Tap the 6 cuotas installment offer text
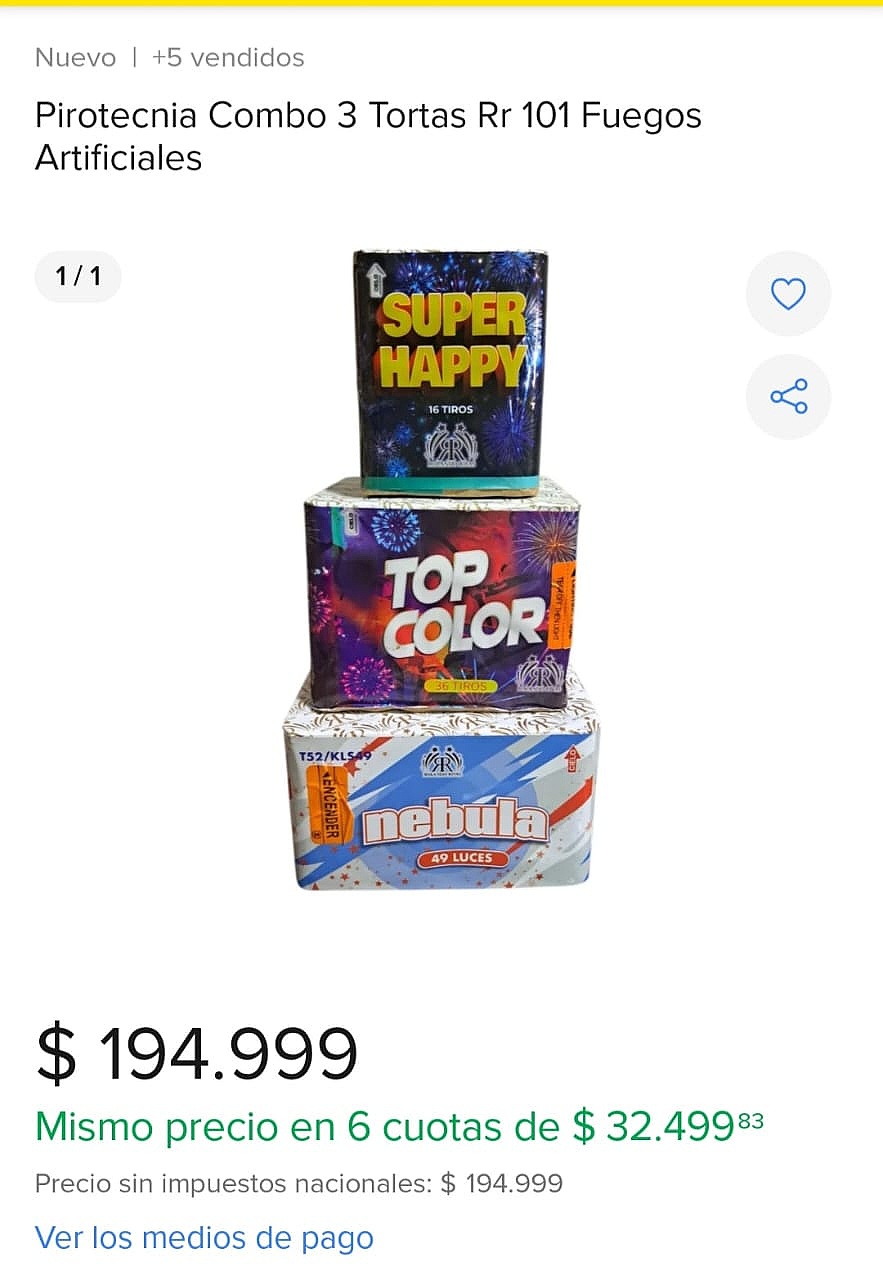 tap(399, 1127)
